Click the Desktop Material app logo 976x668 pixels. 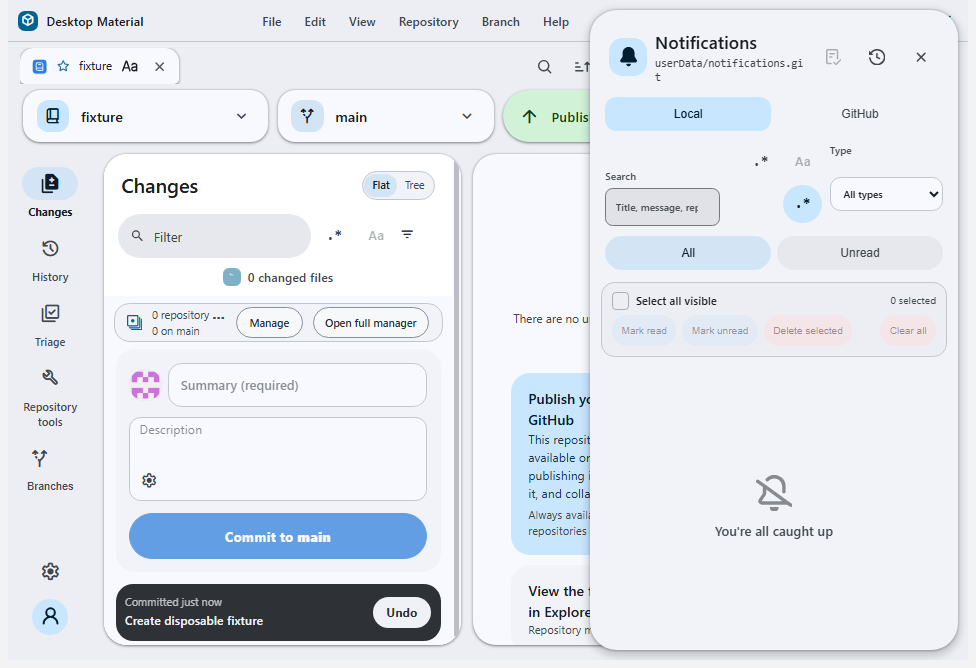coord(28,21)
